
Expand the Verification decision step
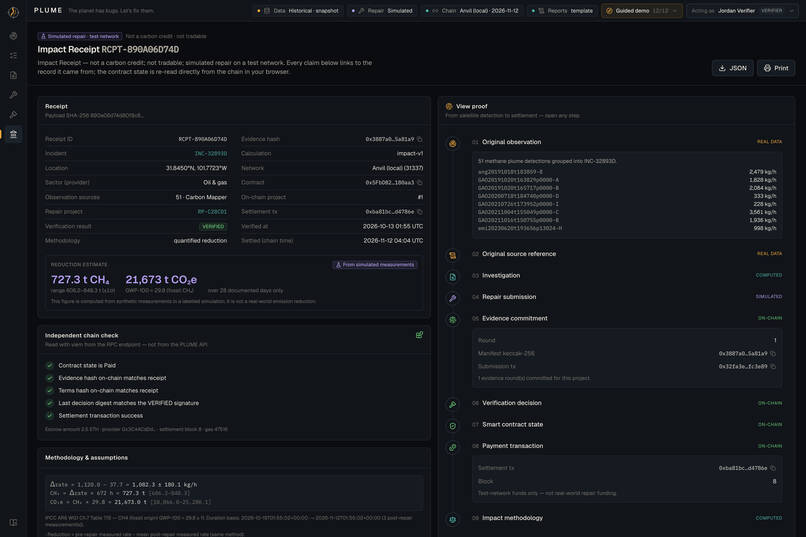[627, 403]
